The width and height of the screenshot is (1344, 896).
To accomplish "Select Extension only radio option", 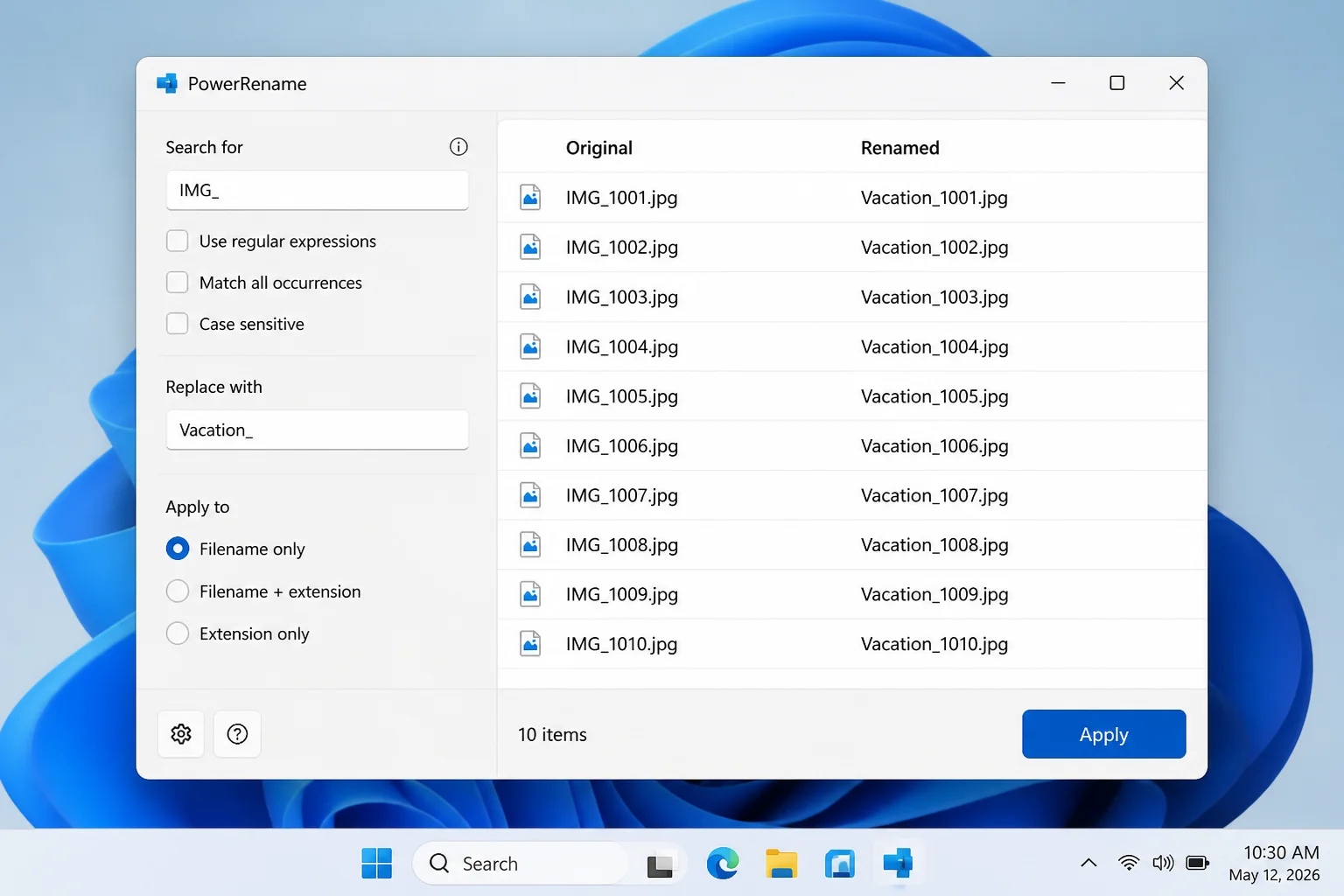I will click(177, 633).
